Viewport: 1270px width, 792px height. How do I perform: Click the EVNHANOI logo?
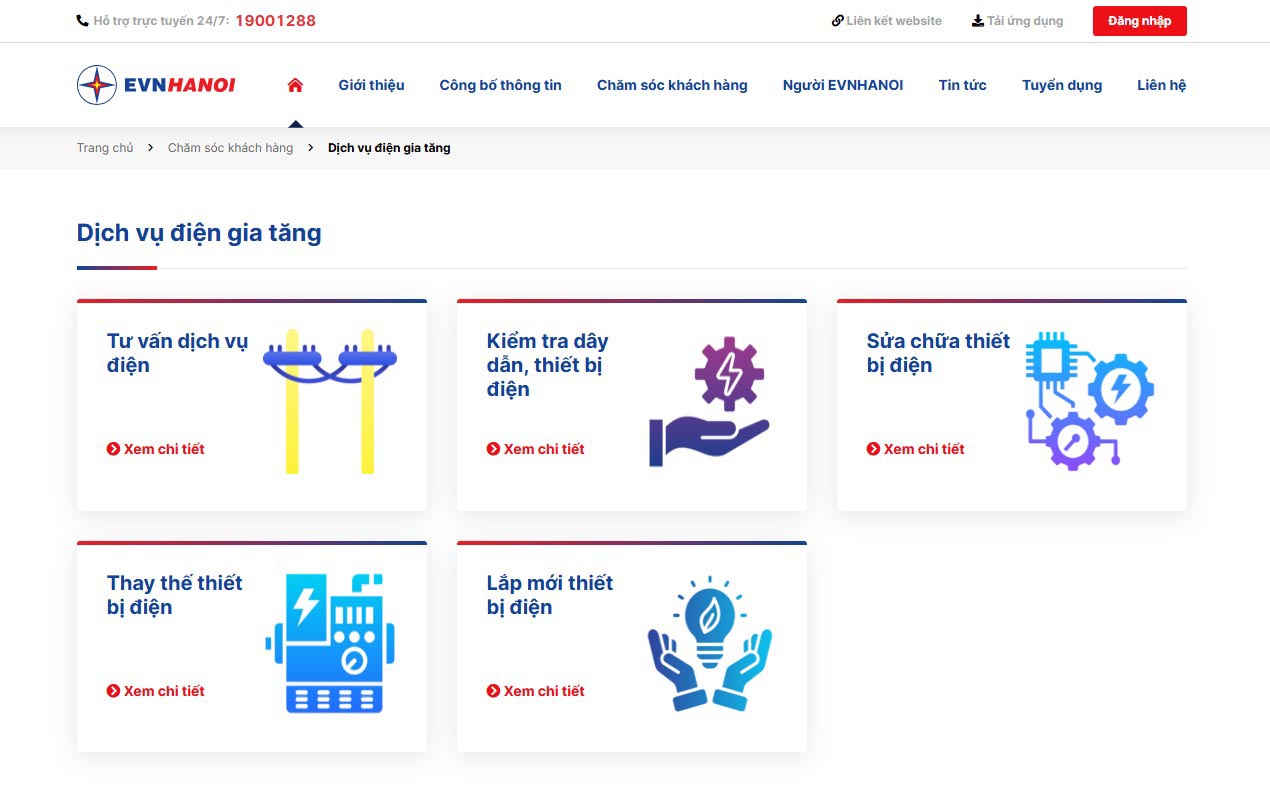156,85
